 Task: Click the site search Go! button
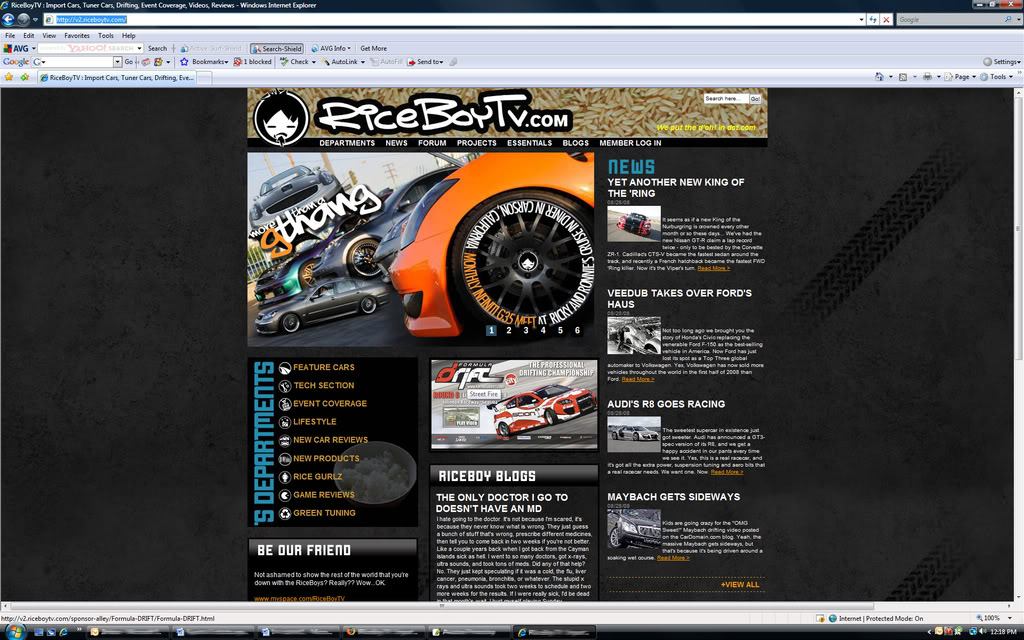(x=755, y=99)
